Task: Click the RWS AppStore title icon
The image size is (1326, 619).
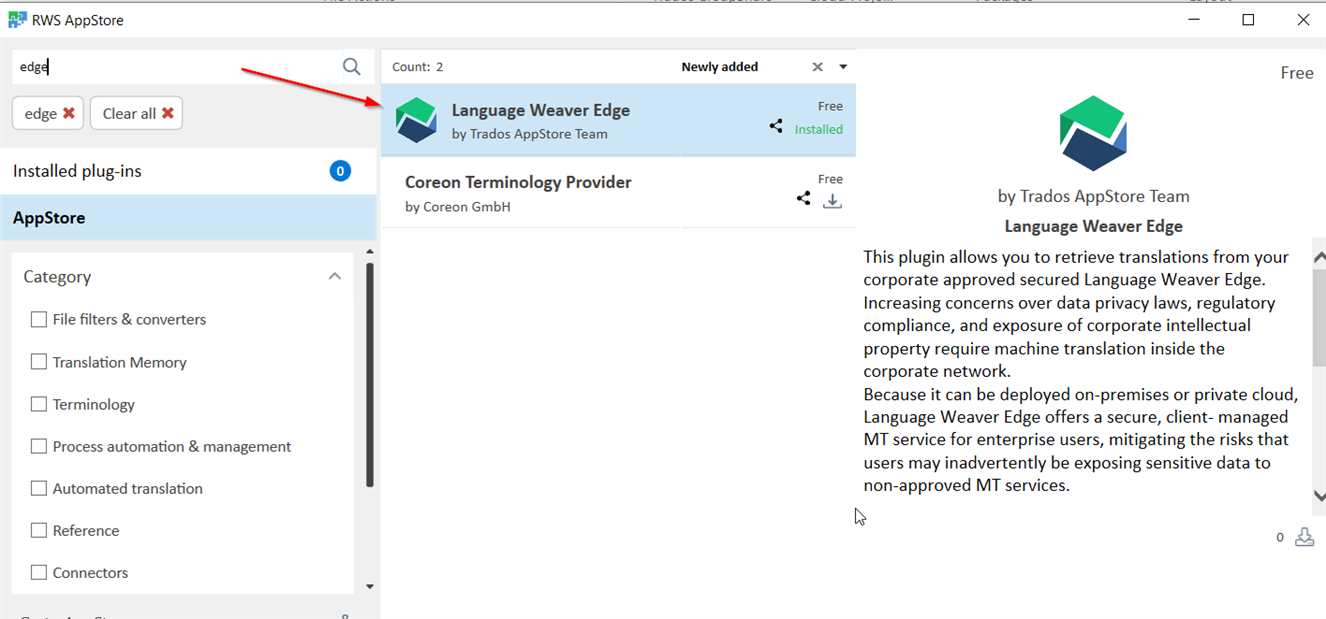Action: (17, 19)
